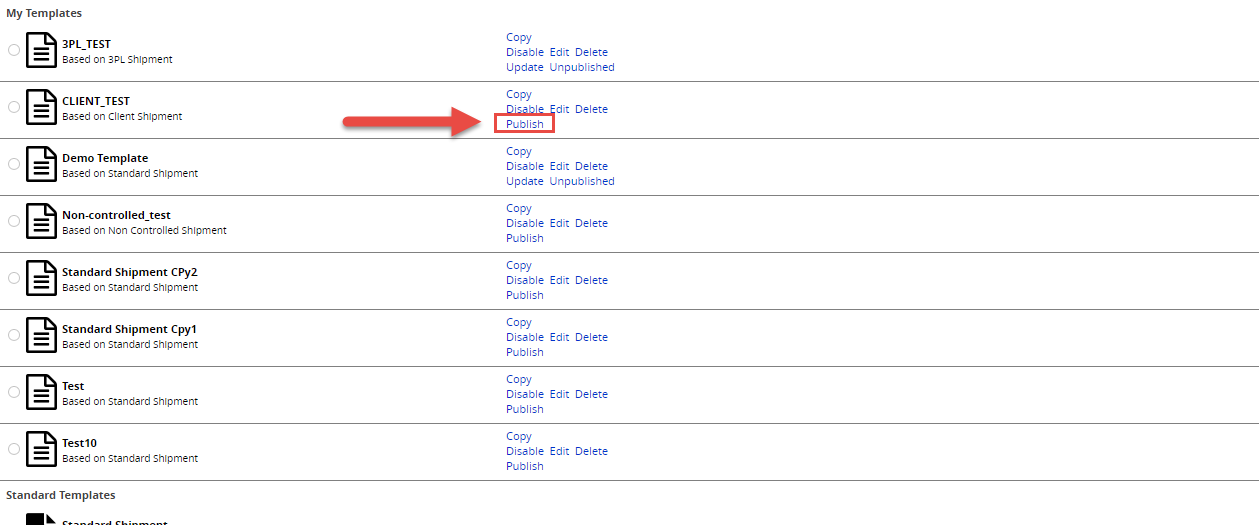Image resolution: width=1259 pixels, height=525 pixels.
Task: Click the 3PL_TEST template document icon
Action: click(41, 50)
